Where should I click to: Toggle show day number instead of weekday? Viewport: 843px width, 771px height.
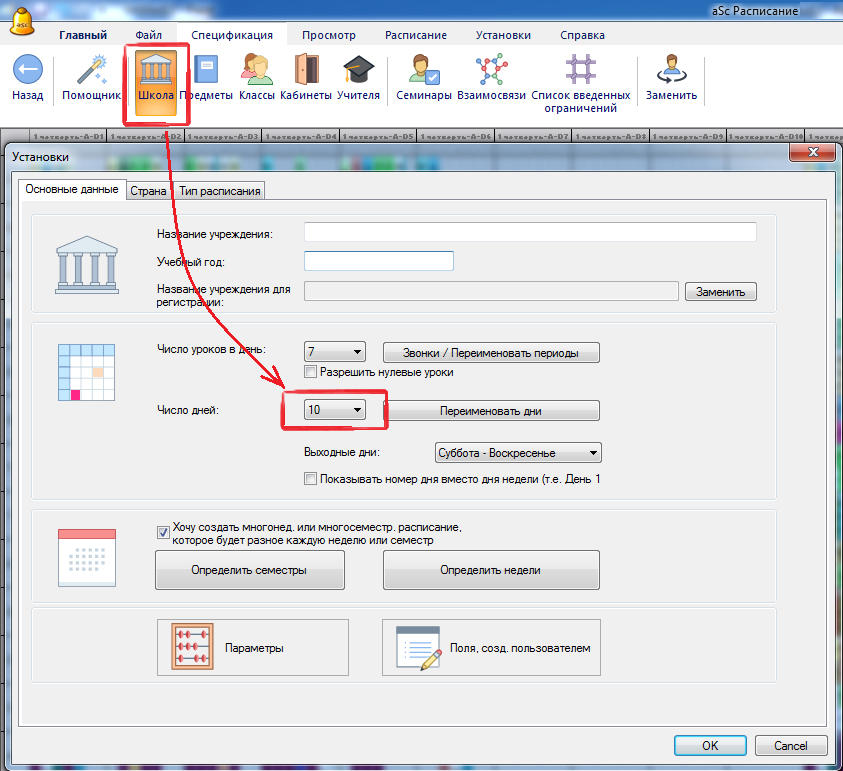point(311,479)
